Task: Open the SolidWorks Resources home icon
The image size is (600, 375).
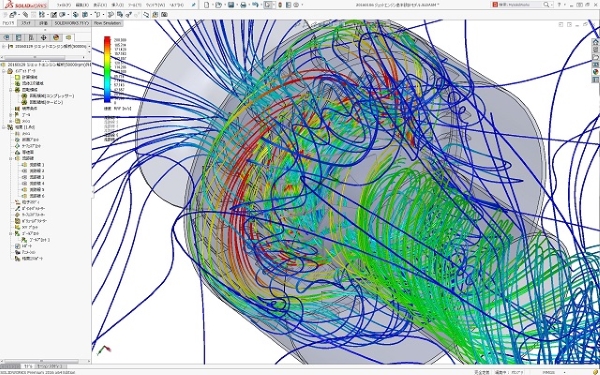Action: coord(595,41)
